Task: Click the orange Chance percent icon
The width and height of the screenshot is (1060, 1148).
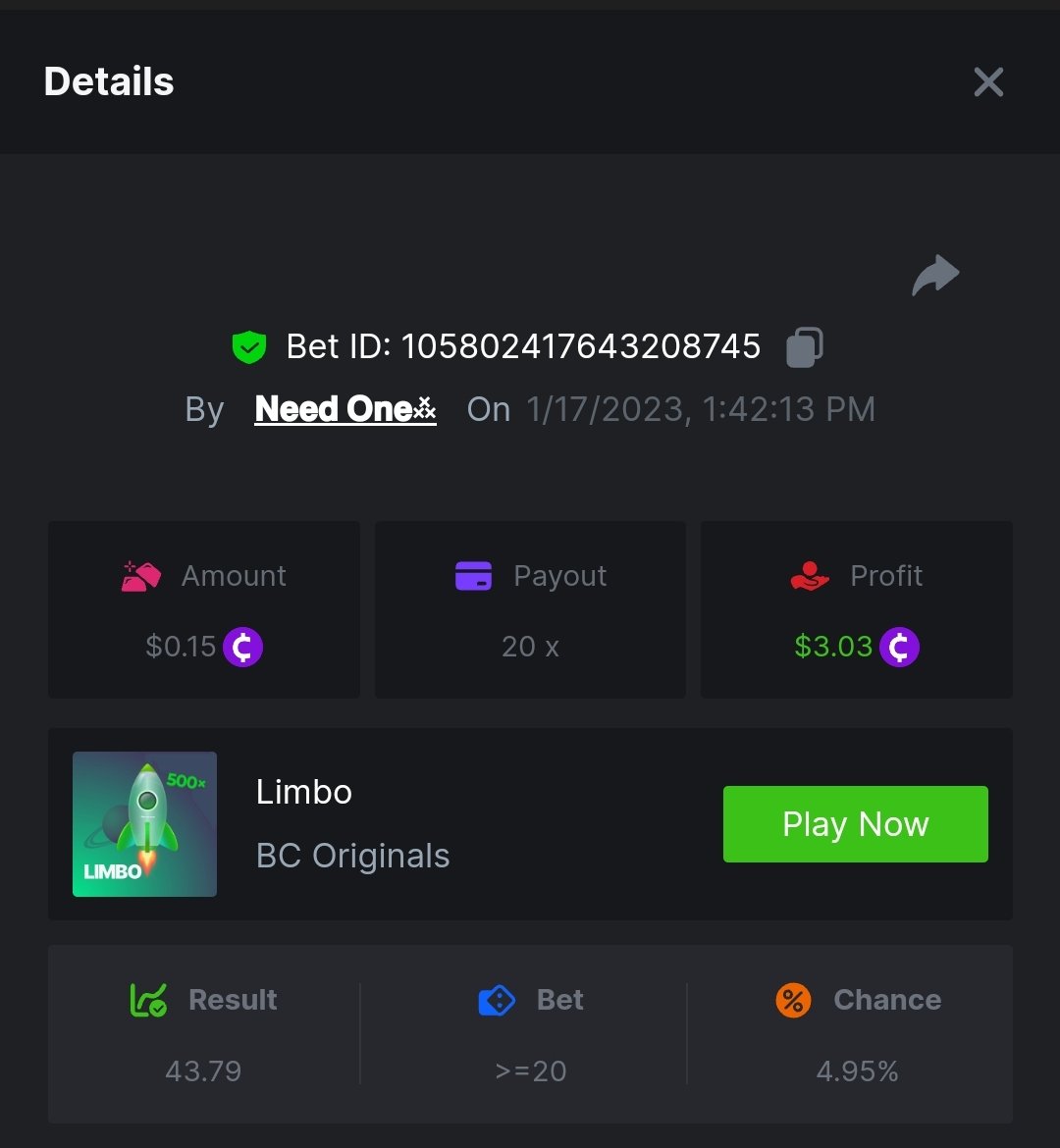Action: [x=793, y=1000]
